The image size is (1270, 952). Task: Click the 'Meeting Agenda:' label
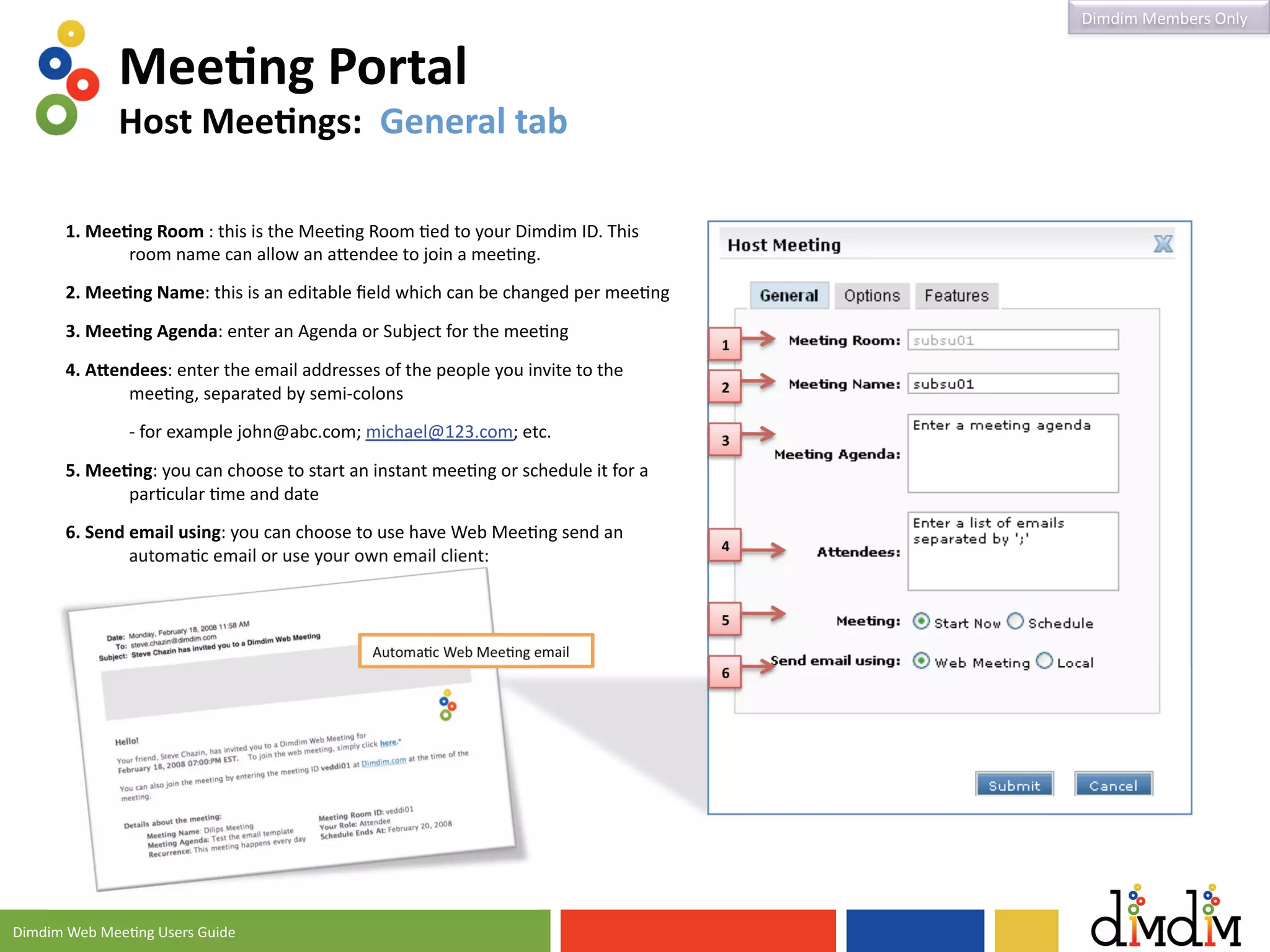tap(837, 454)
